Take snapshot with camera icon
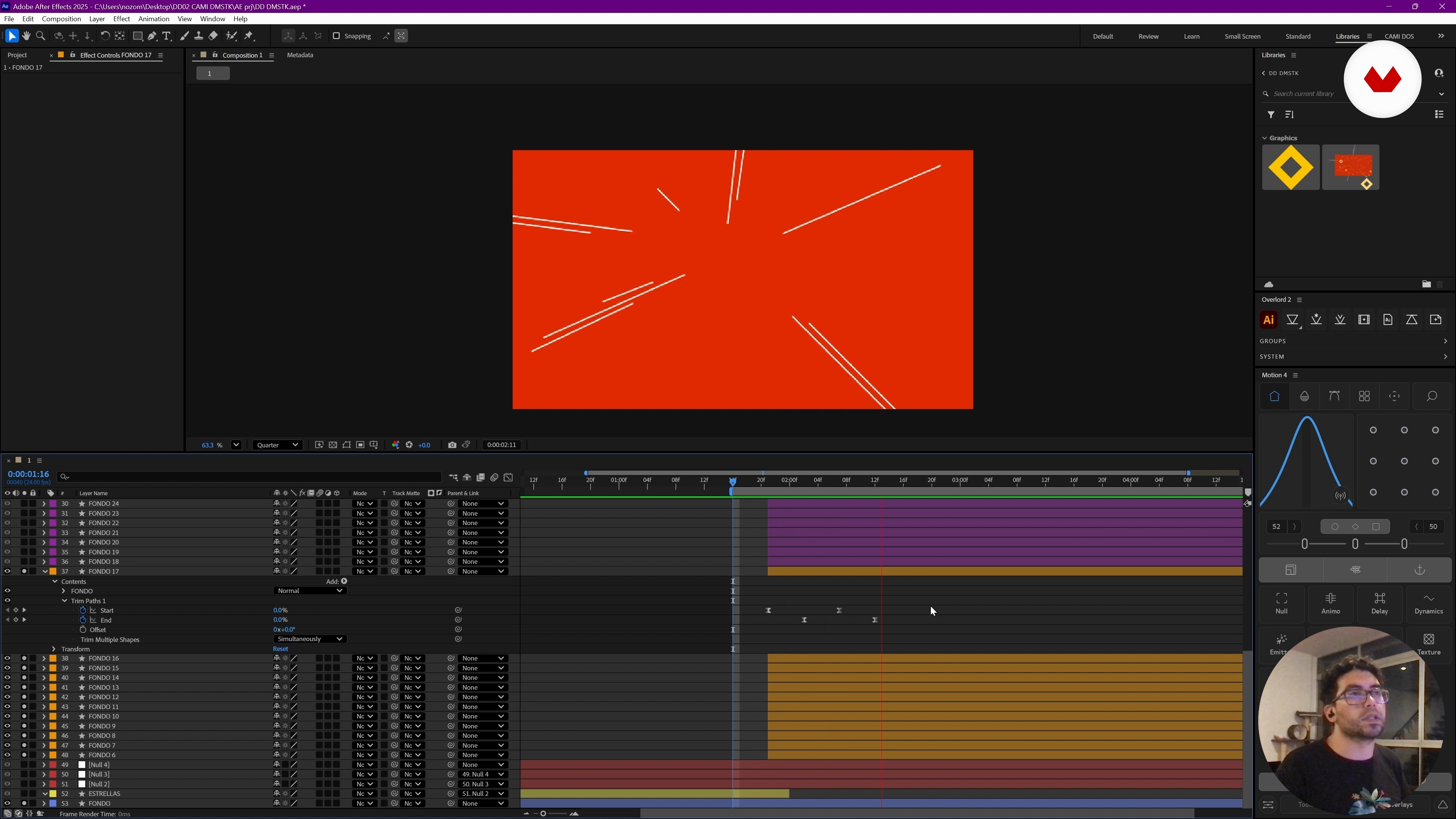 (452, 445)
